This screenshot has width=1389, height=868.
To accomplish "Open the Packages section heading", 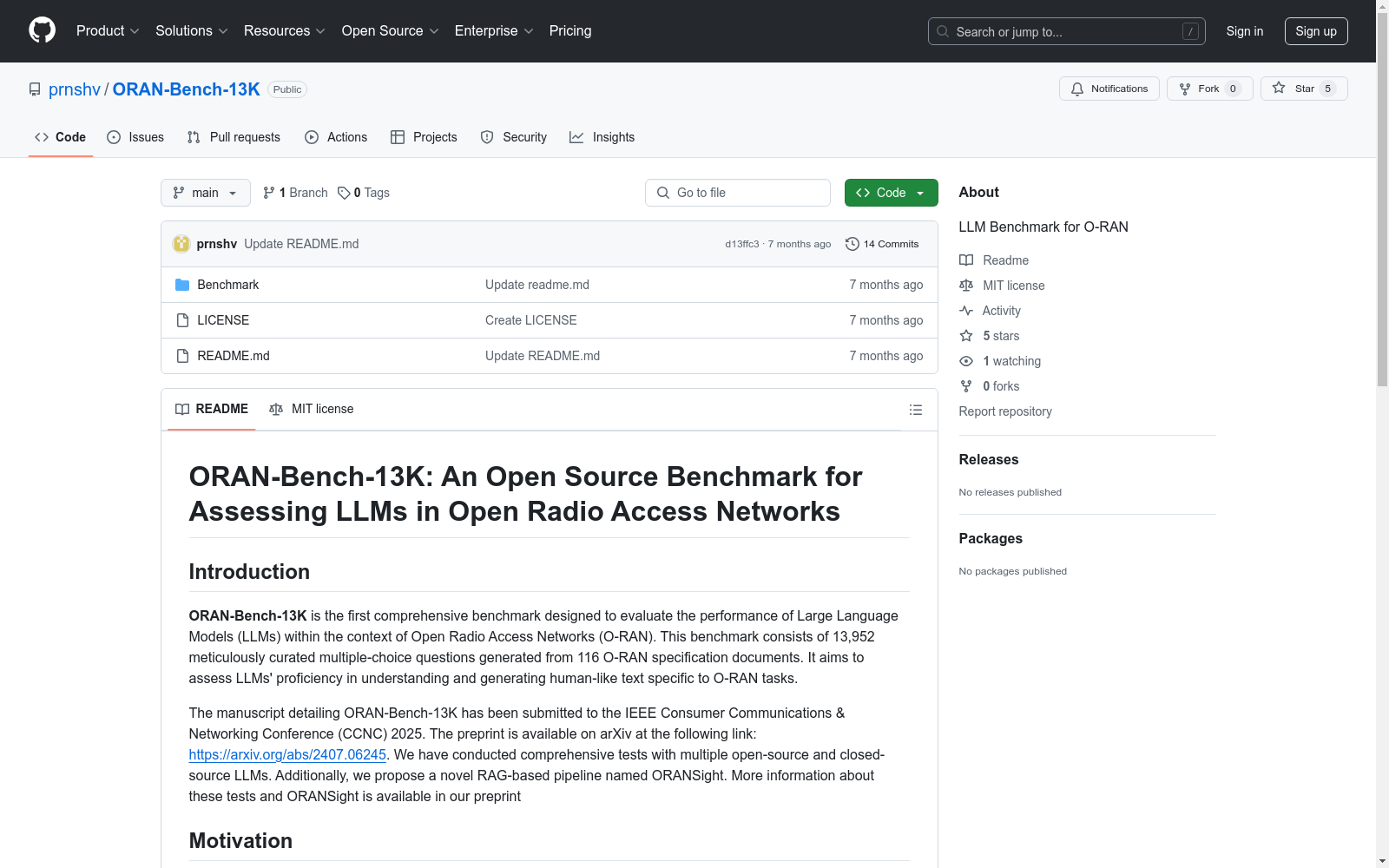I will pyautogui.click(x=991, y=539).
